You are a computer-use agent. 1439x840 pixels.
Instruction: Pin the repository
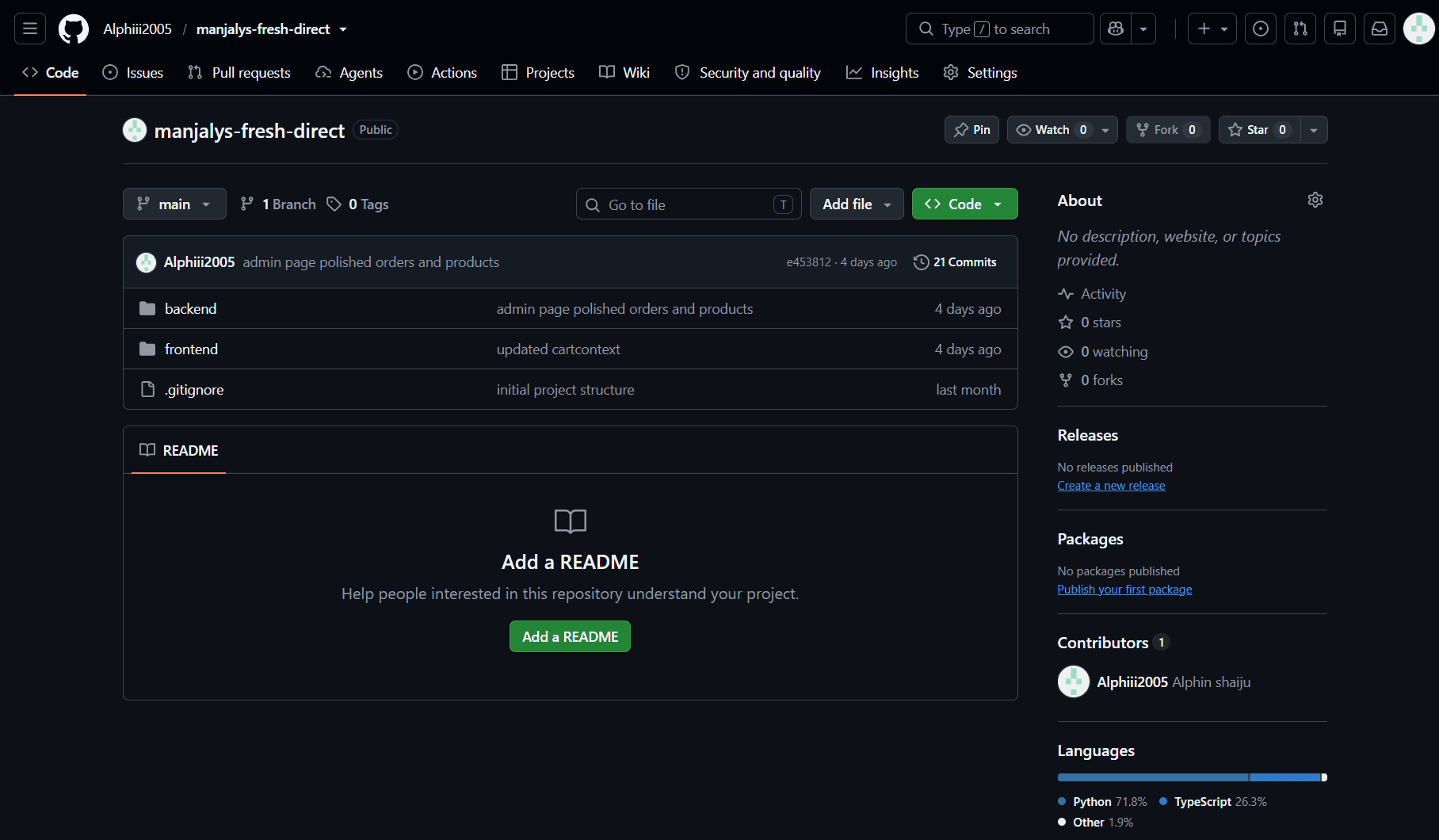point(972,130)
